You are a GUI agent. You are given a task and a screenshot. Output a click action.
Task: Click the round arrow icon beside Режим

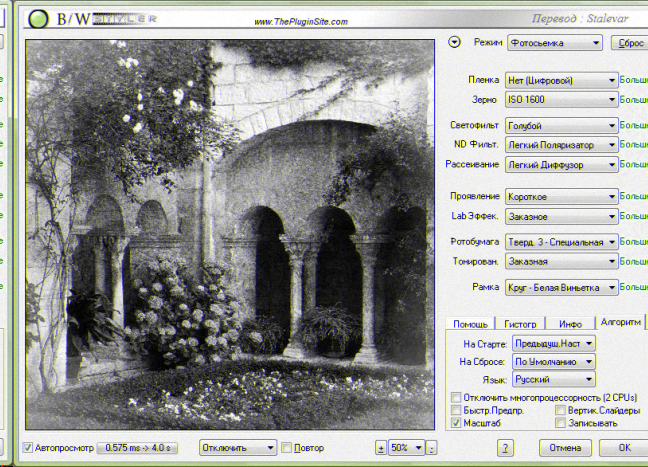coord(455,42)
